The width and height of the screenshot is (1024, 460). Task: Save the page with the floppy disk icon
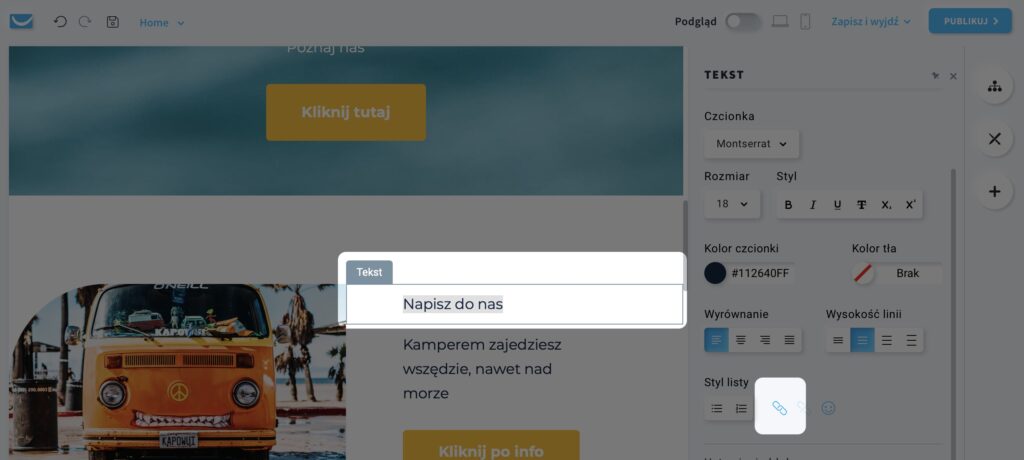112,22
